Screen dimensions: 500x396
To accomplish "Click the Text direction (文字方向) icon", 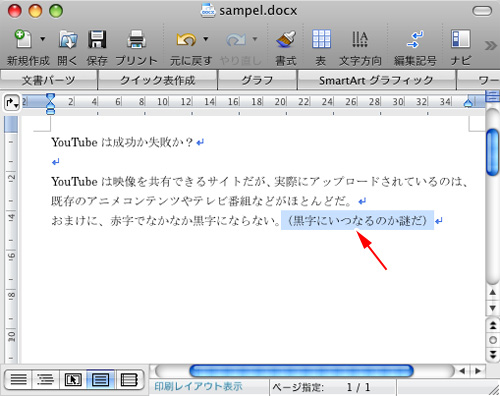I will pos(360,39).
